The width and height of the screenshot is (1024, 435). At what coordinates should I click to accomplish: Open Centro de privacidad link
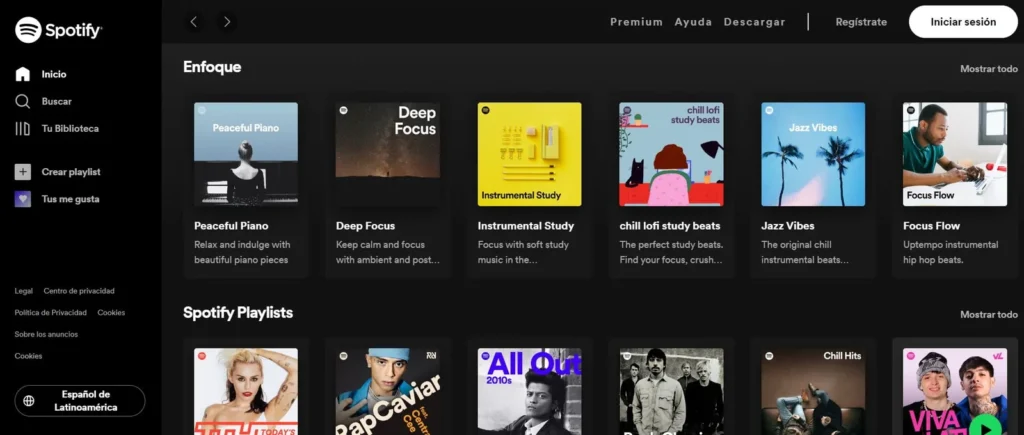pos(79,291)
